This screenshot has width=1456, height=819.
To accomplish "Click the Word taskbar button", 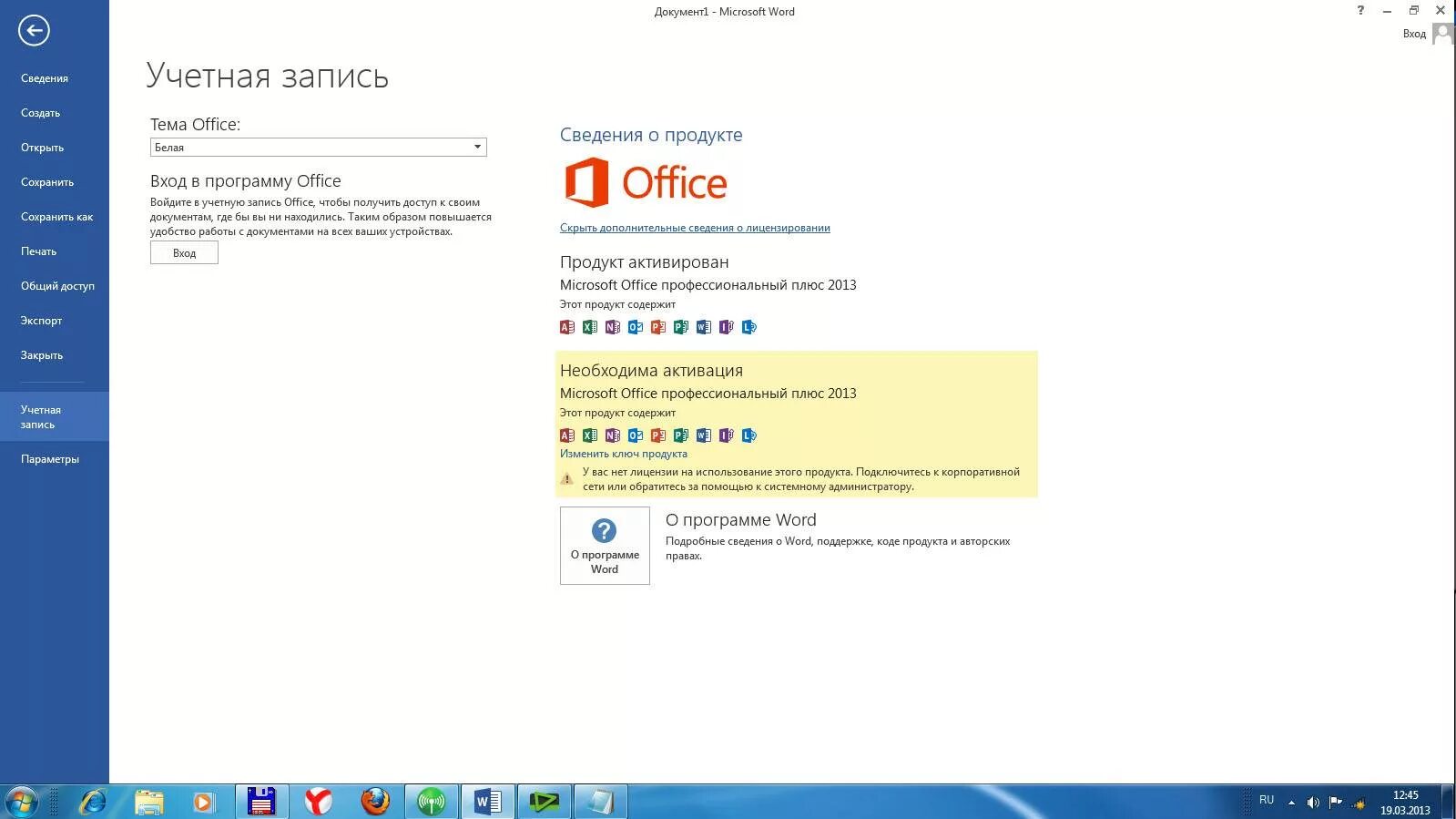I will [x=487, y=802].
